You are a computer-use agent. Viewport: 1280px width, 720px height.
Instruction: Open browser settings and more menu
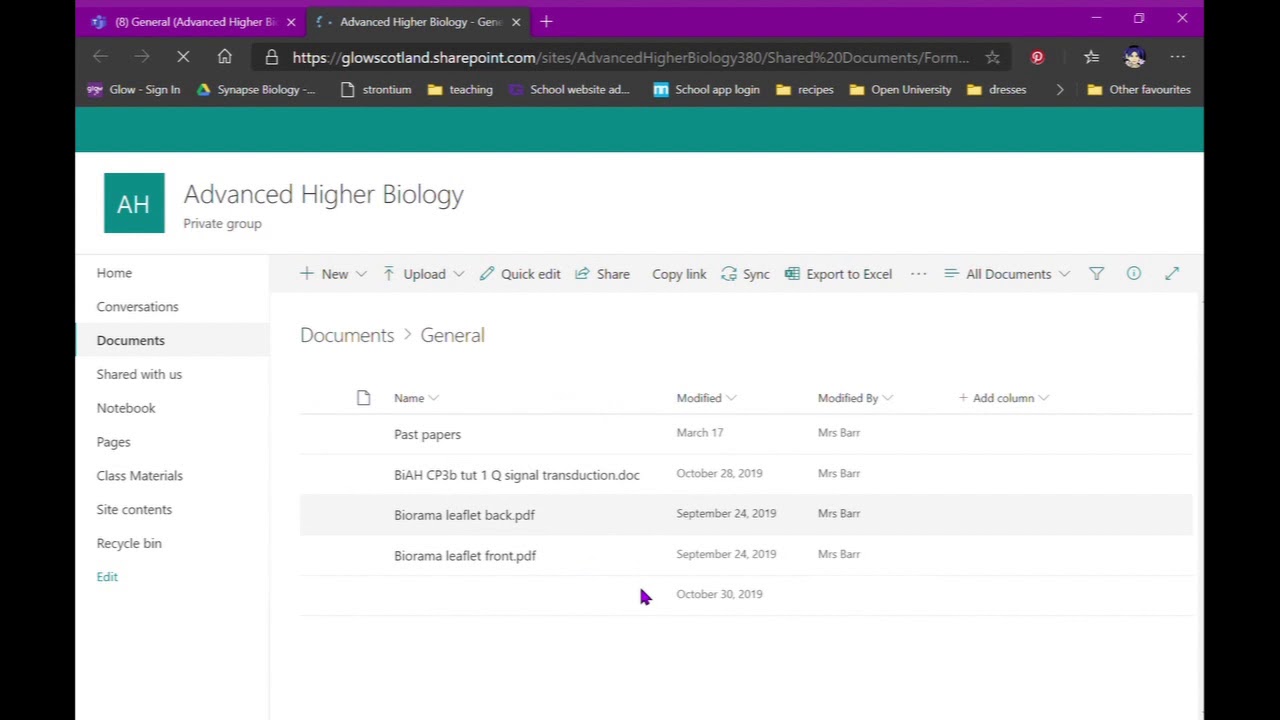click(x=1178, y=58)
